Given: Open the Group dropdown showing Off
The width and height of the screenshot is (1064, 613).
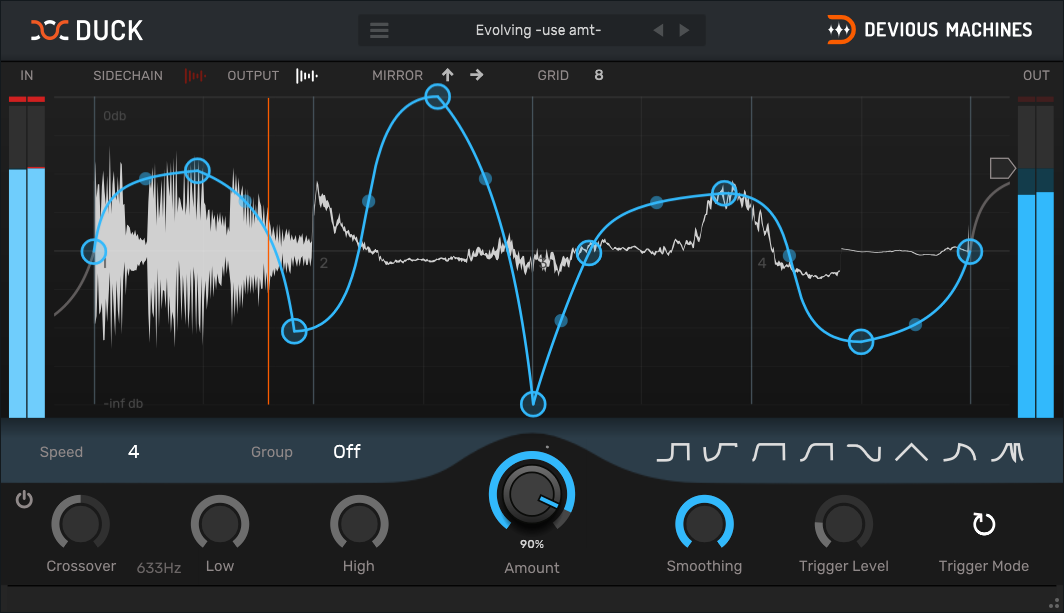Looking at the screenshot, I should pos(347,452).
